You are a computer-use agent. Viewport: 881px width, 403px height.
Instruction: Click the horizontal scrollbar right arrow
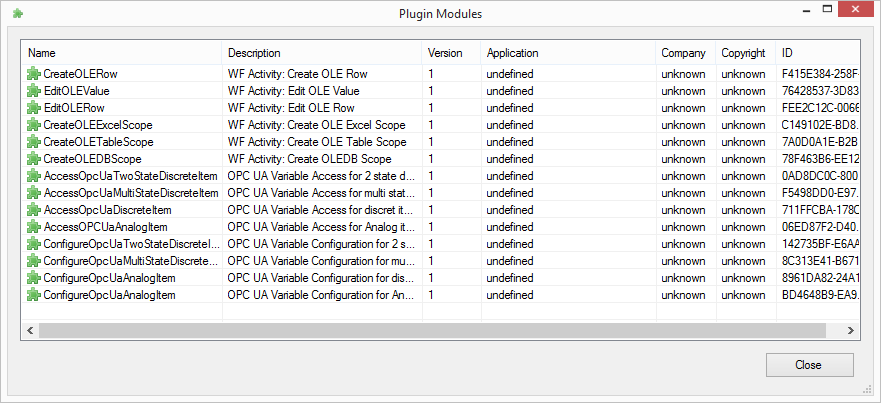(x=850, y=329)
